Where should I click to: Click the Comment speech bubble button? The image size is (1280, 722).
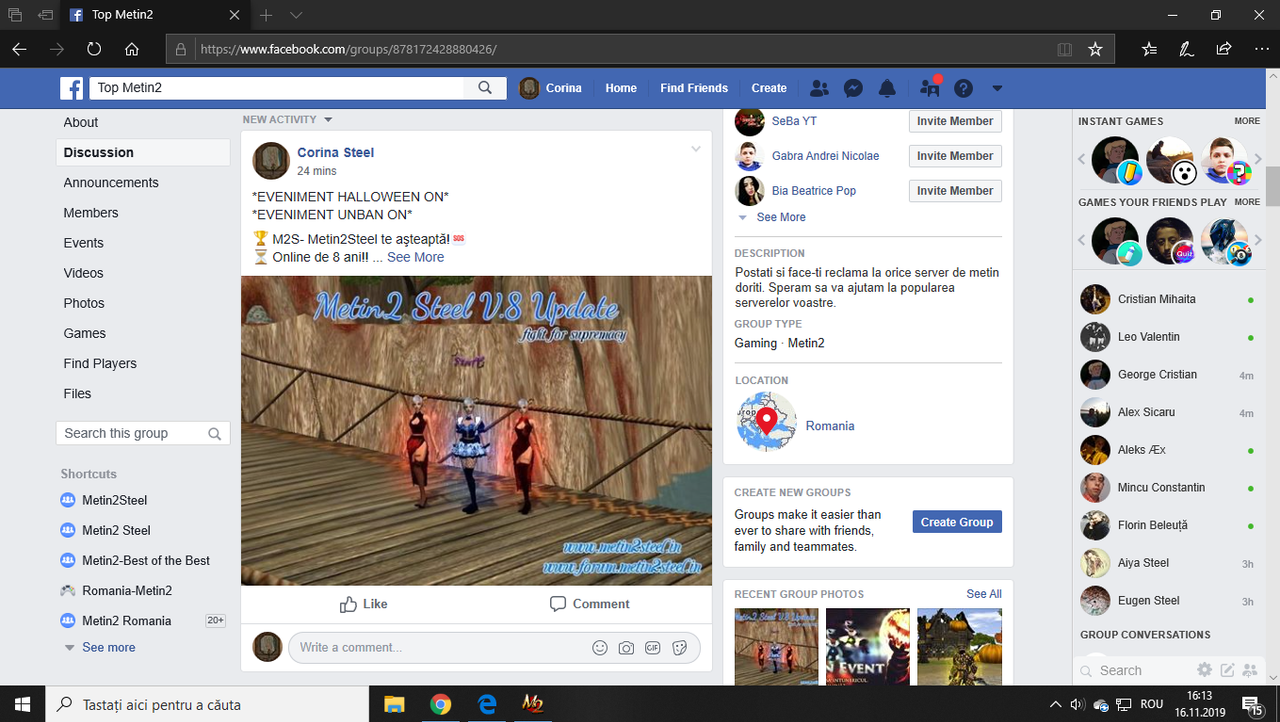point(589,604)
